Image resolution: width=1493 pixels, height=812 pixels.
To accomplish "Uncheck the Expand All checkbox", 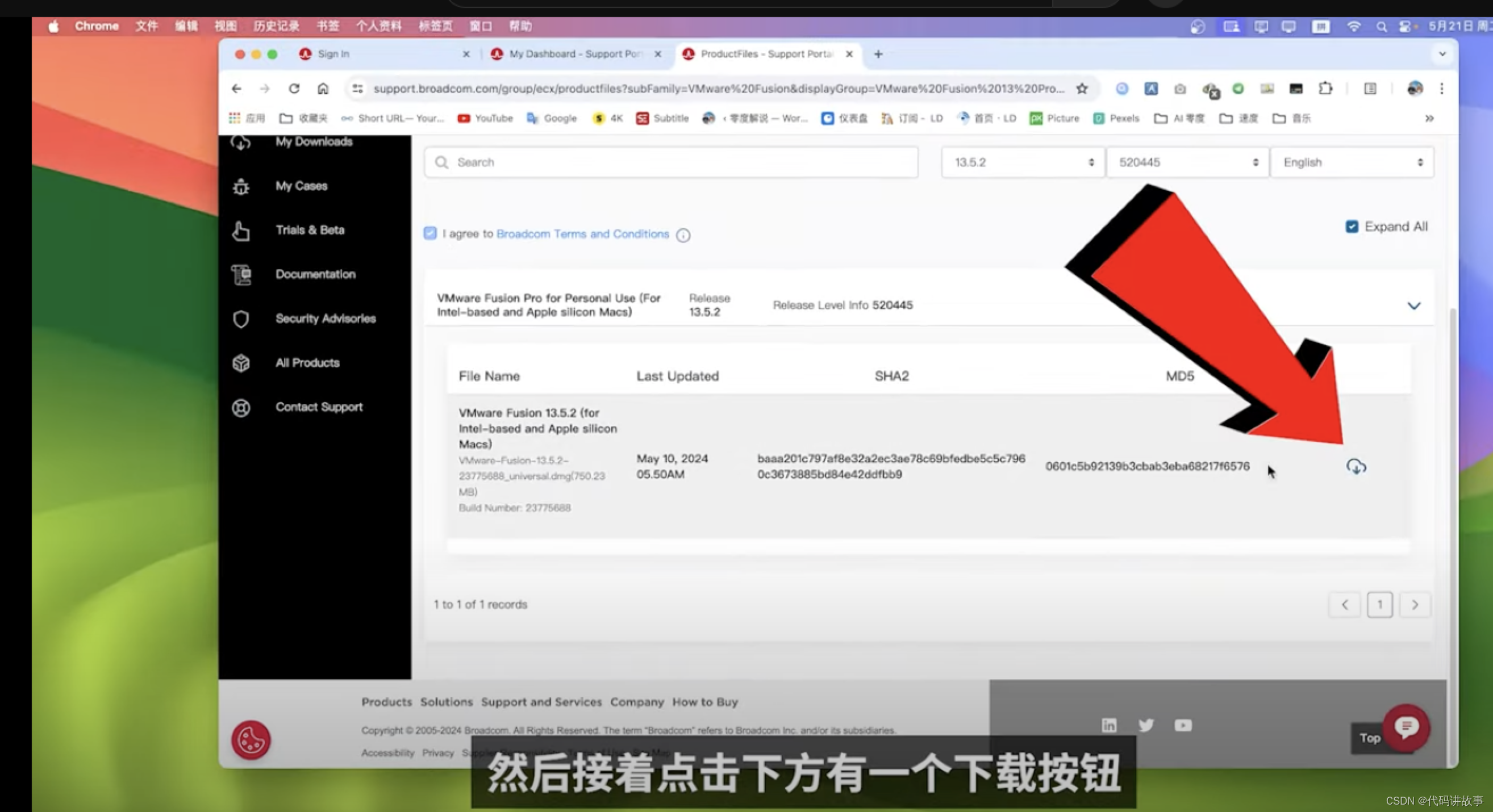I will (1352, 227).
